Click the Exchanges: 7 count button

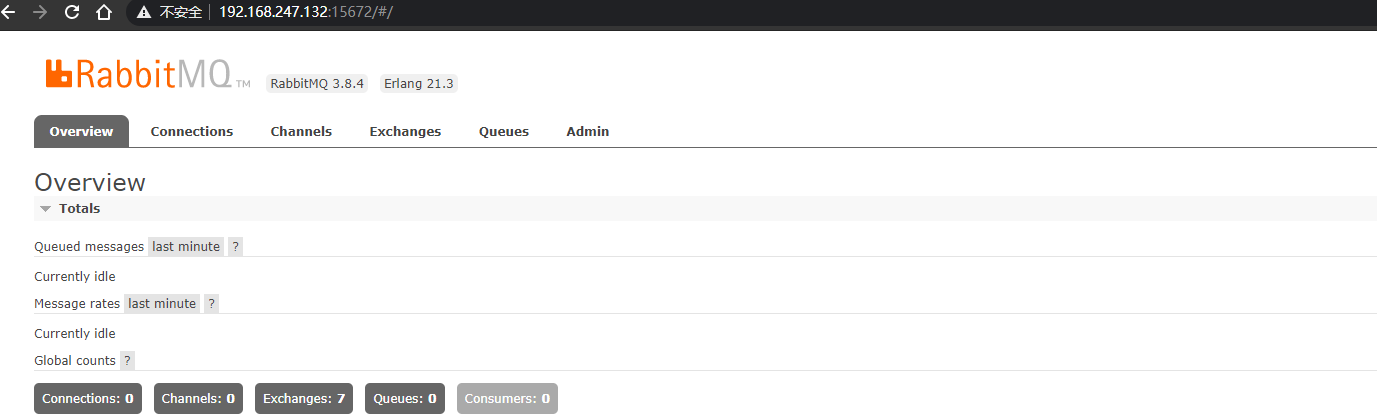304,399
